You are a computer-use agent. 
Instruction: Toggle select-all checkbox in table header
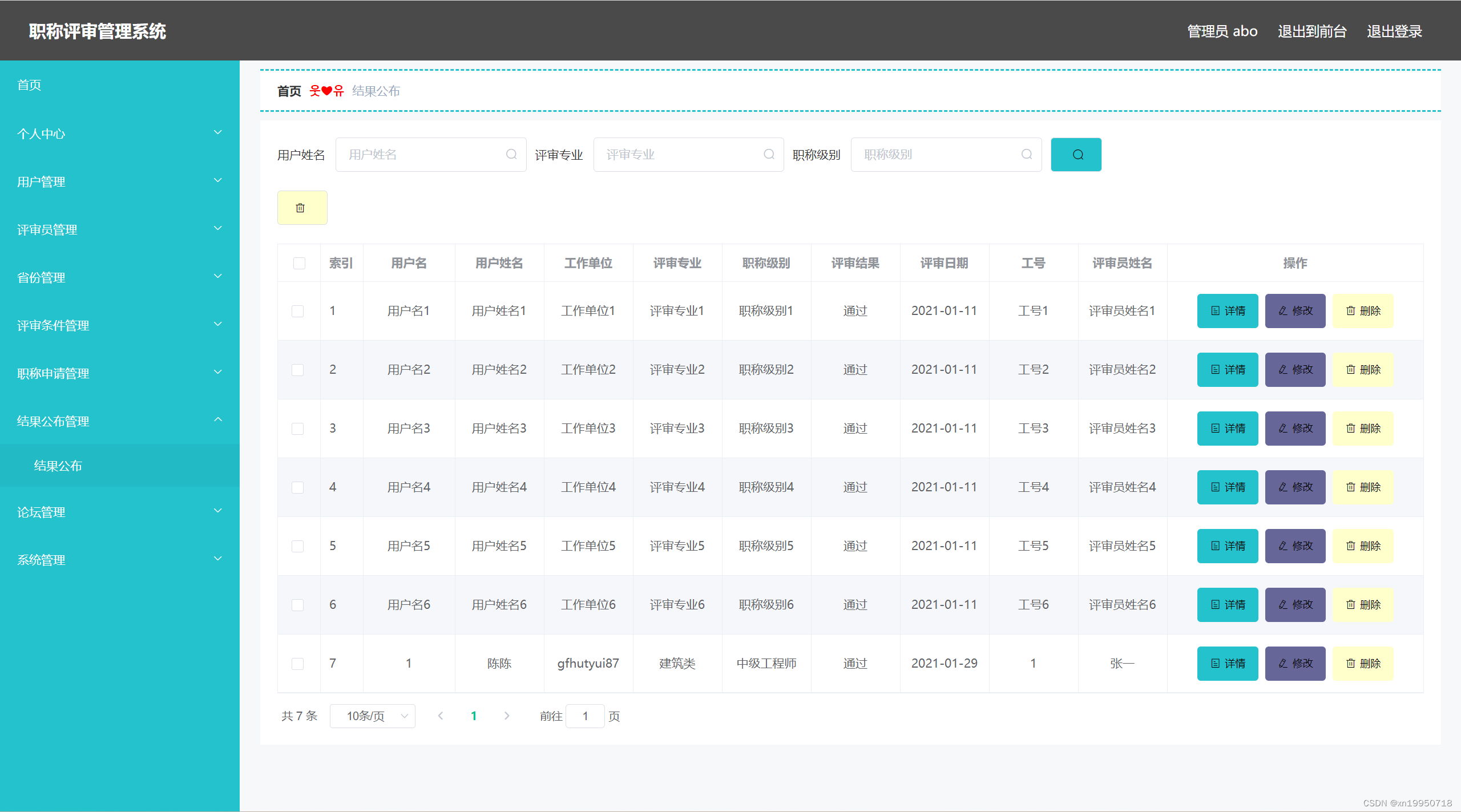(x=299, y=263)
